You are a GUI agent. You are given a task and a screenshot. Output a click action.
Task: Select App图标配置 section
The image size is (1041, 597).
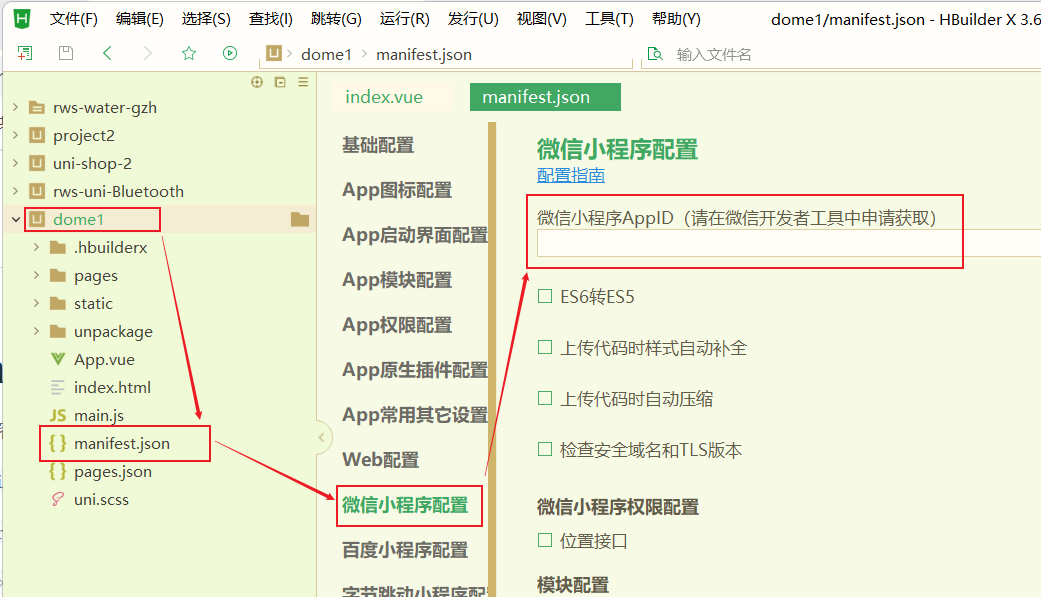click(397, 190)
